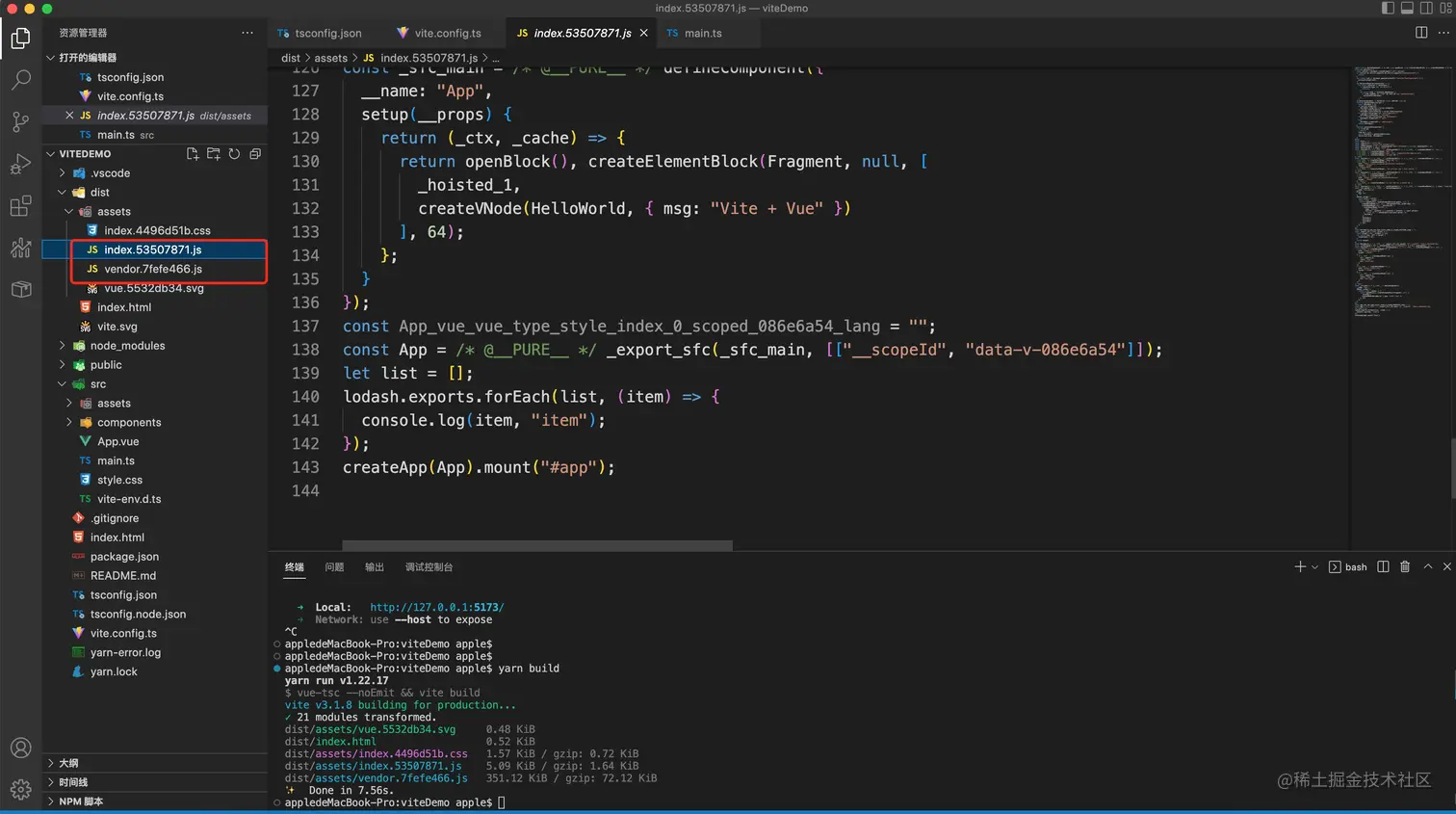The width and height of the screenshot is (1456, 814).
Task: Open index.4496d51b.css file
Action: click(155, 231)
